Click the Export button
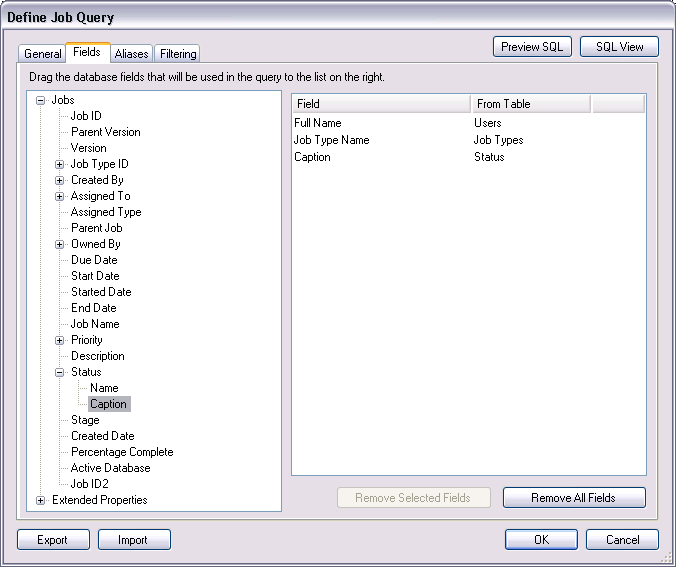This screenshot has height=567, width=676. 52,540
